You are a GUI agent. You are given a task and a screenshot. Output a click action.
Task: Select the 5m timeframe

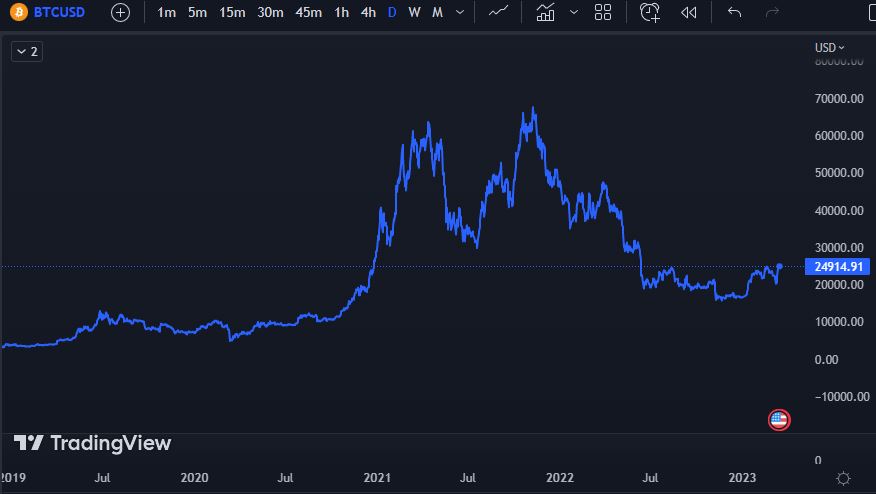(197, 12)
